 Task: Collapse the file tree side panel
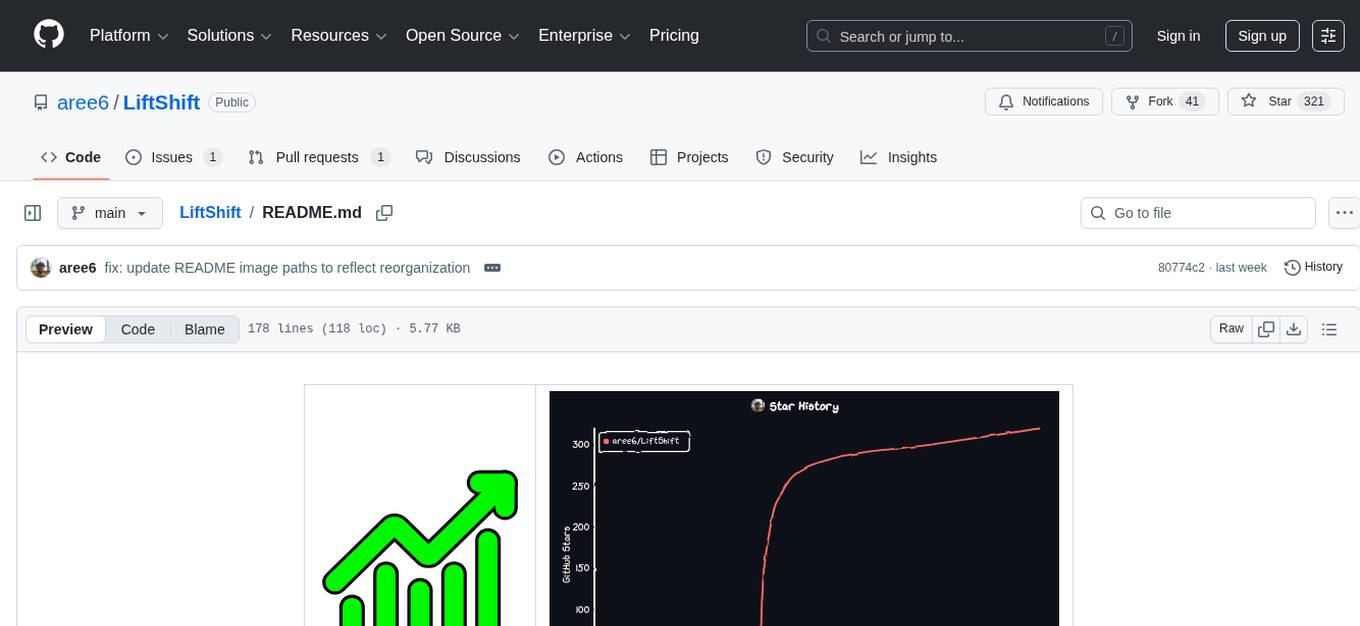(32, 213)
